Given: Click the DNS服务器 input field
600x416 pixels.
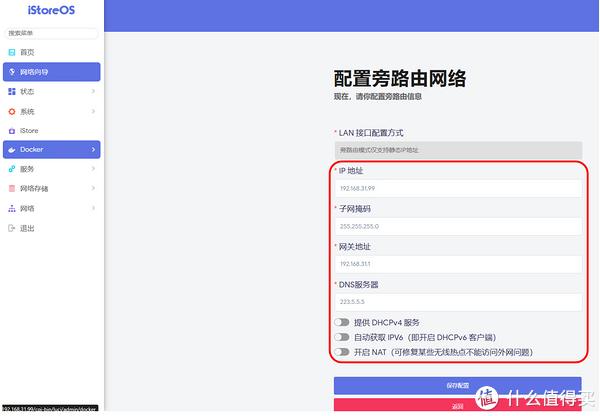Looking at the screenshot, I should (458, 302).
